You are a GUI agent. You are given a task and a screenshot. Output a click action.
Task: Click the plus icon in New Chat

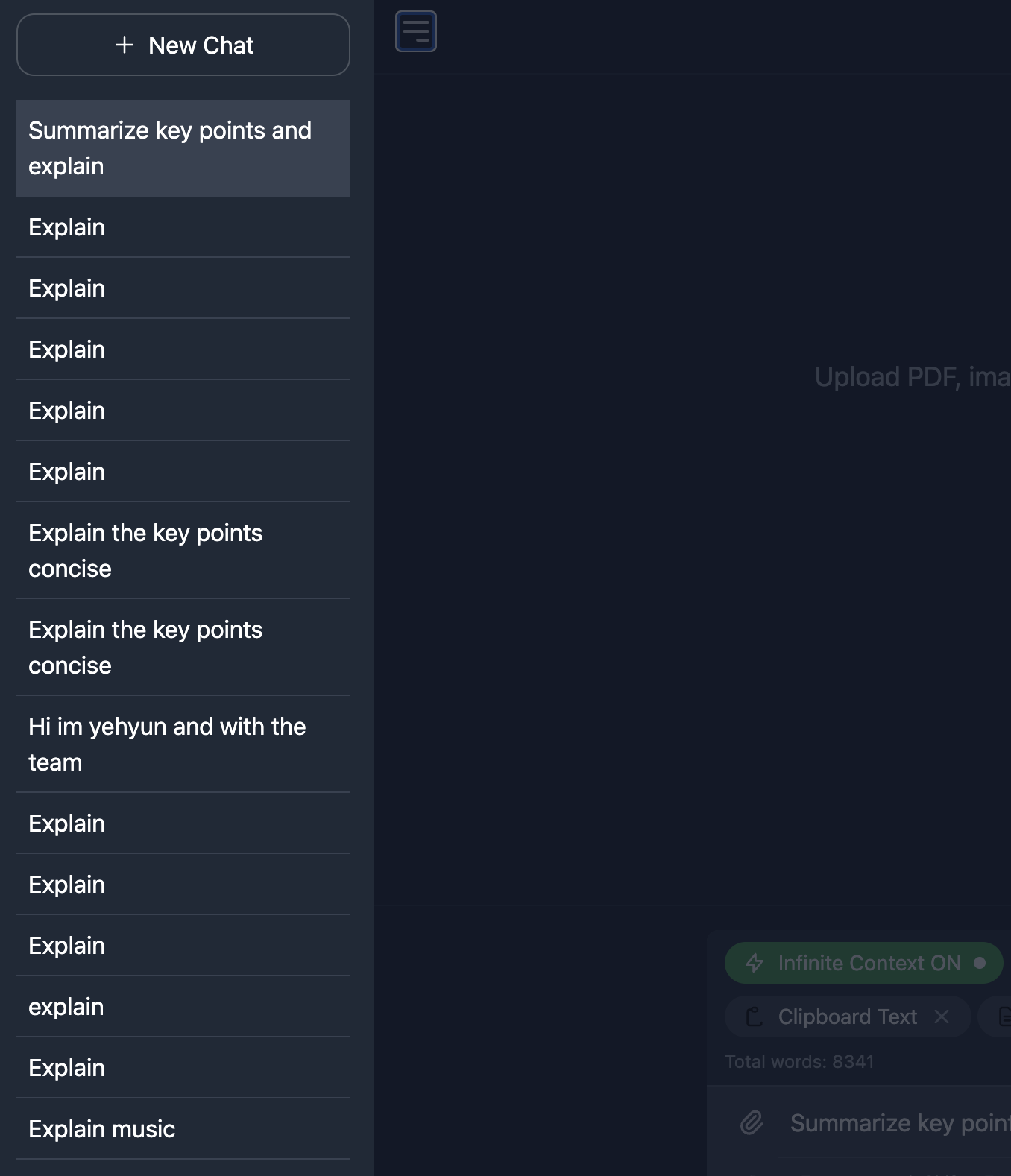pos(125,45)
